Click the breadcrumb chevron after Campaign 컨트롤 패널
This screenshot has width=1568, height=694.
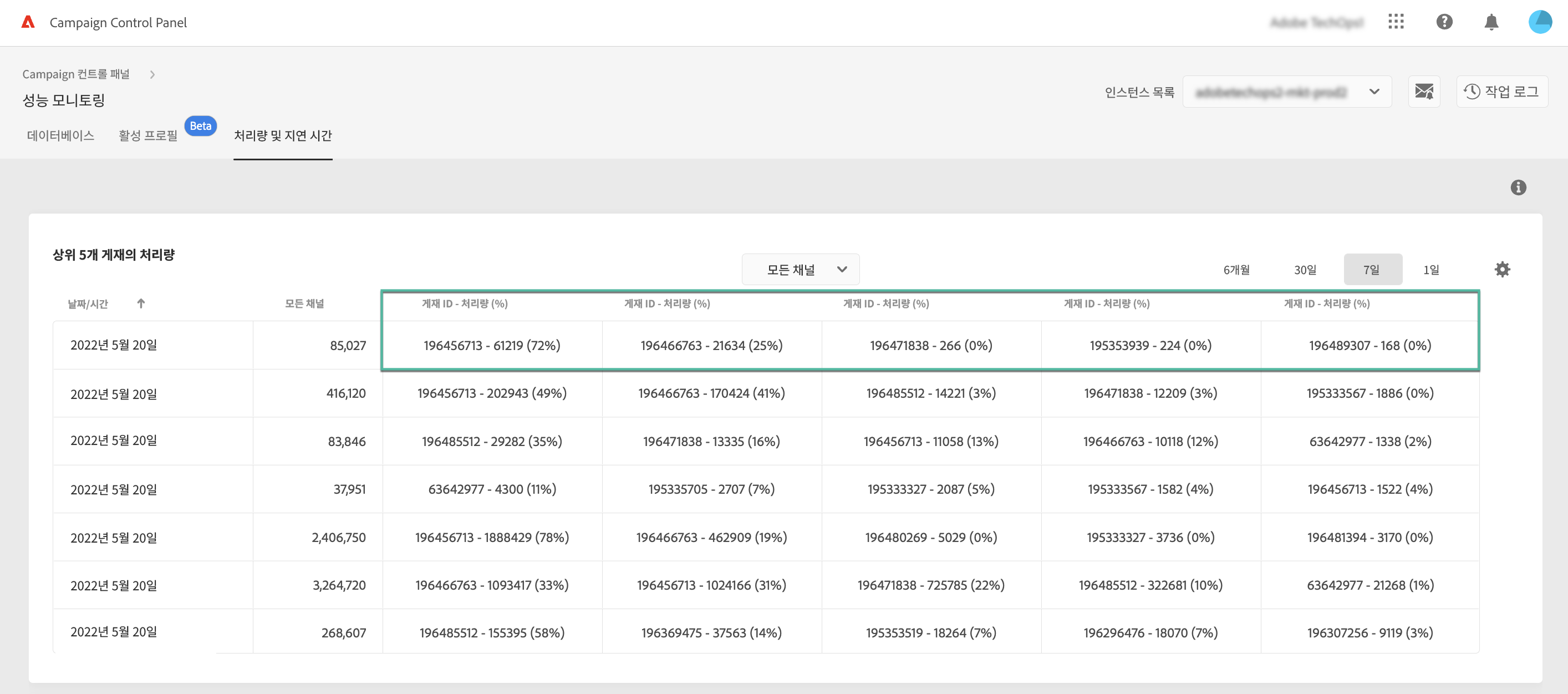point(152,74)
